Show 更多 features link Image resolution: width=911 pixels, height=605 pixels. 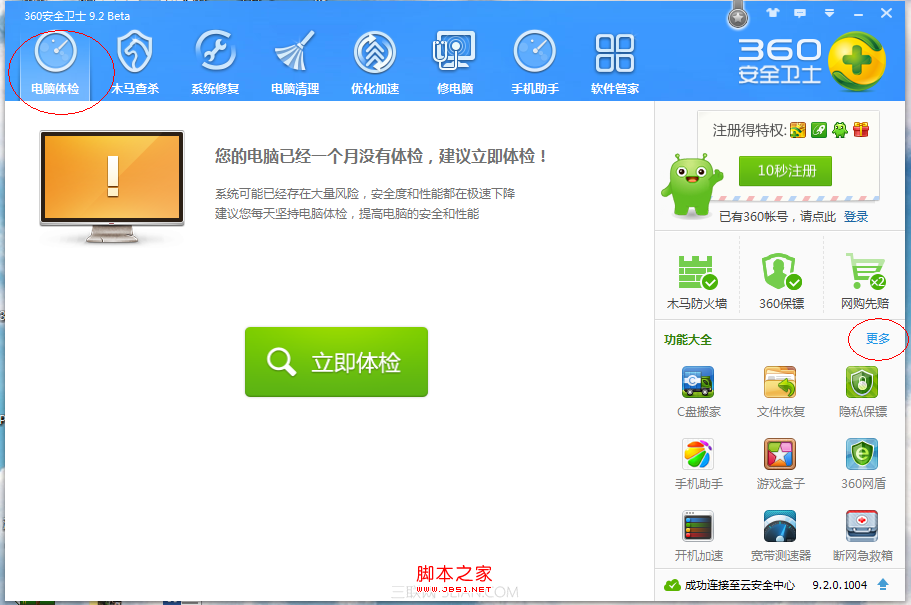tap(877, 339)
